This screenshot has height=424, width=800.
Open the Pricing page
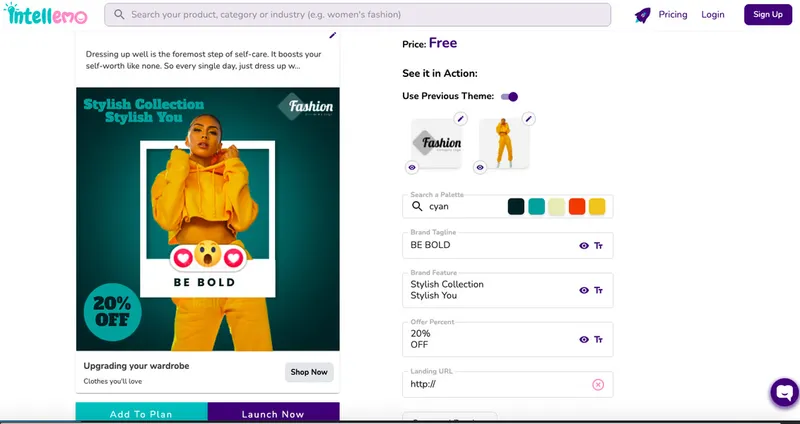pyautogui.click(x=673, y=15)
